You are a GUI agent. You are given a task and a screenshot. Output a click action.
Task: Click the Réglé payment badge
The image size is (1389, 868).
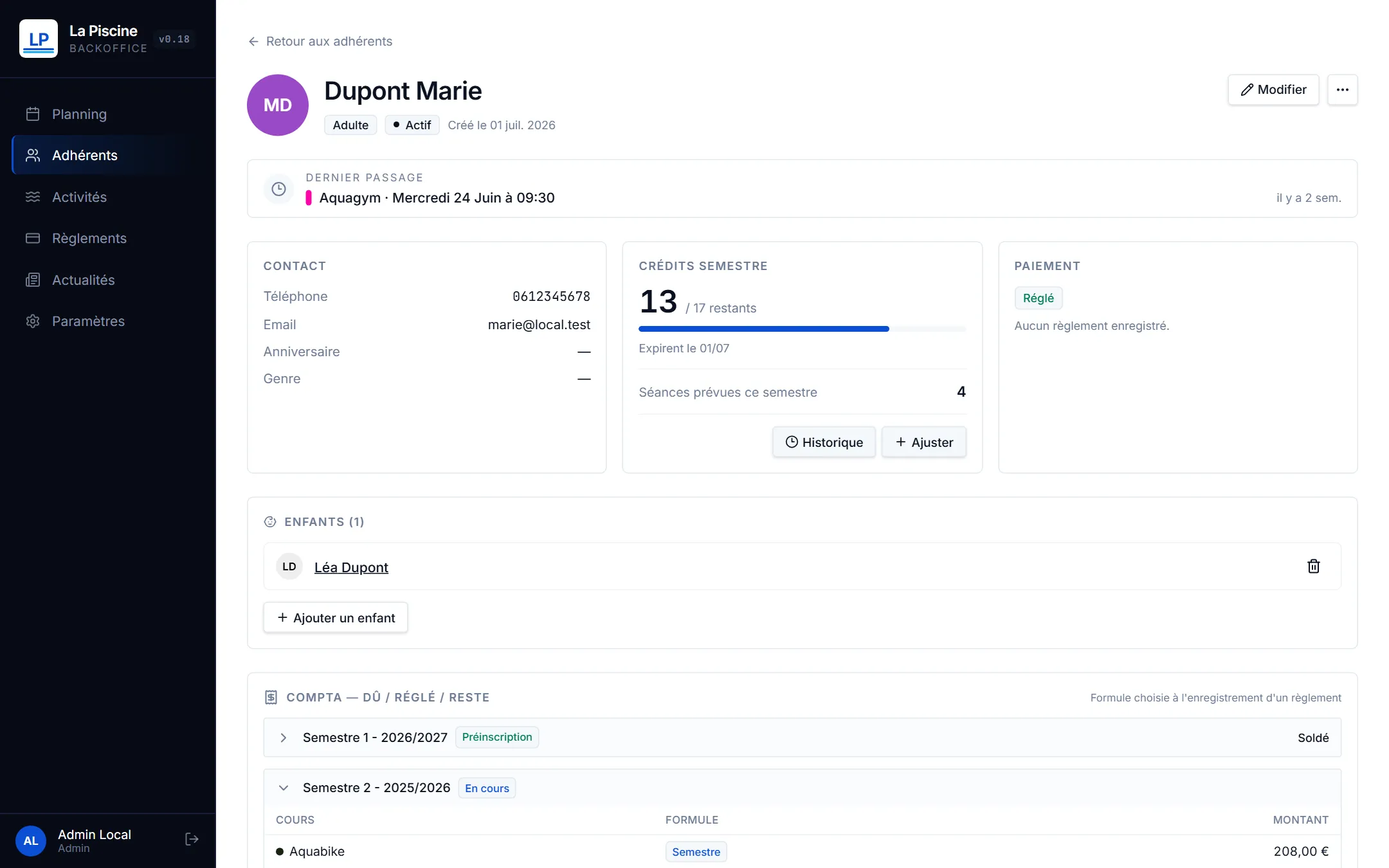pos(1038,298)
